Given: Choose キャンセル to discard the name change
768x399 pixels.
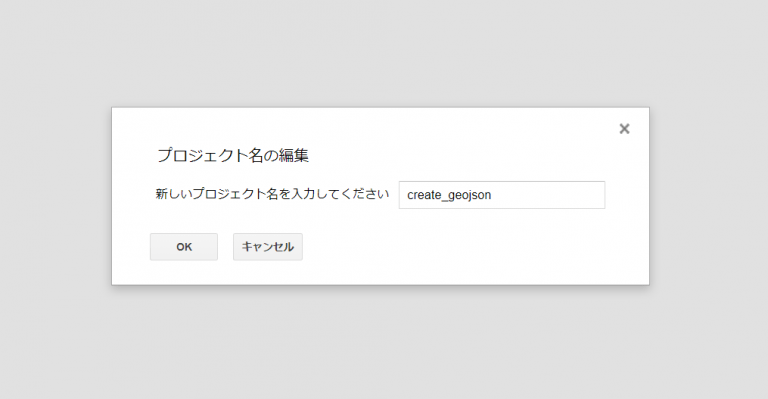Looking at the screenshot, I should coord(267,247).
